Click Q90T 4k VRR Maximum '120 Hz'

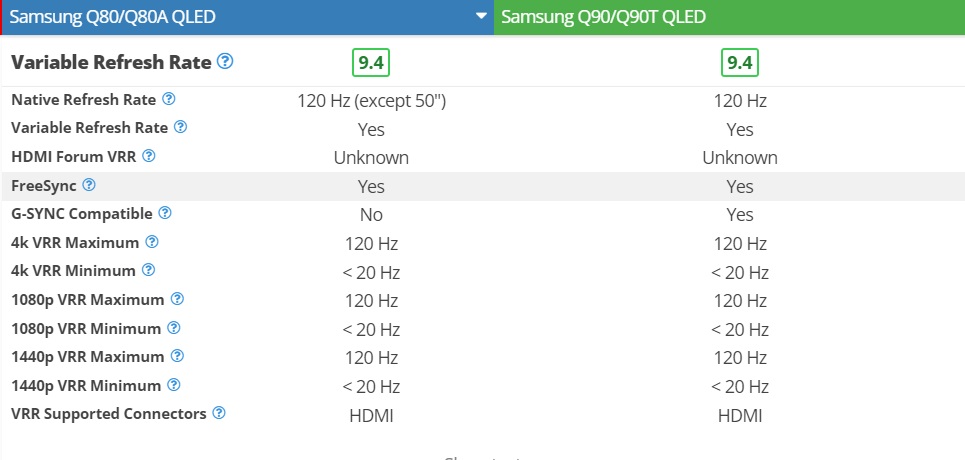[740, 244]
